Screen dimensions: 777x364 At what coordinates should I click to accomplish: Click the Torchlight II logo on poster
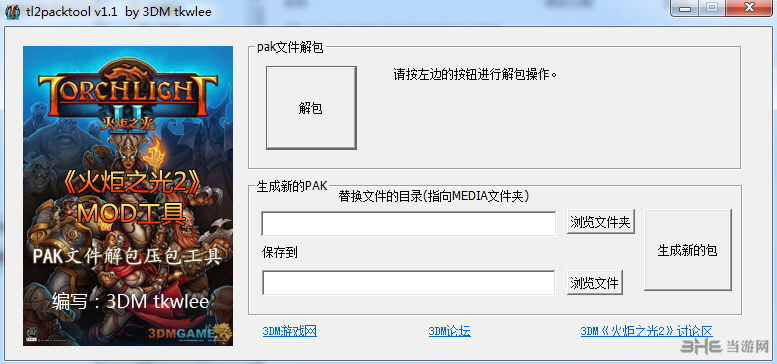click(128, 98)
